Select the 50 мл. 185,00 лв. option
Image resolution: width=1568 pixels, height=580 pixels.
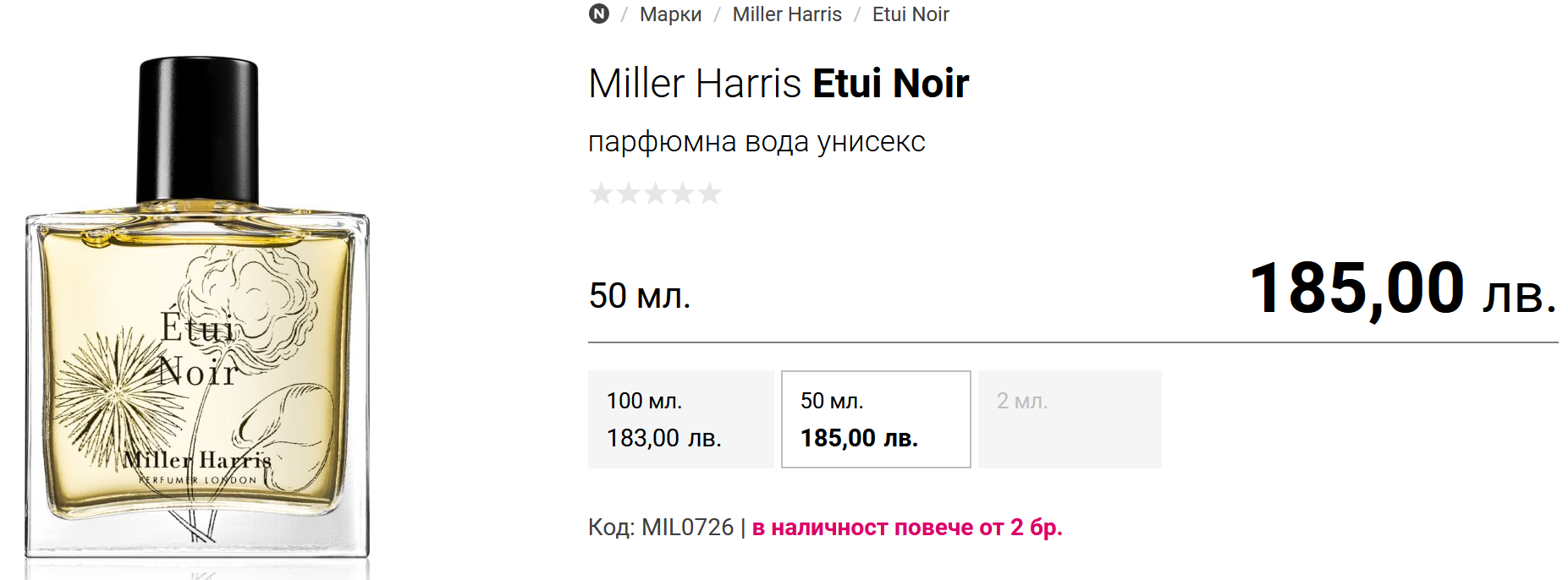pyautogui.click(x=875, y=419)
